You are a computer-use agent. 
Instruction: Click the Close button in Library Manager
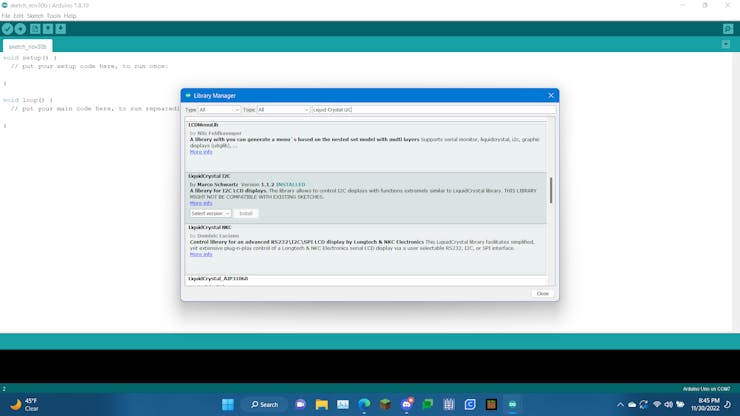click(x=542, y=294)
